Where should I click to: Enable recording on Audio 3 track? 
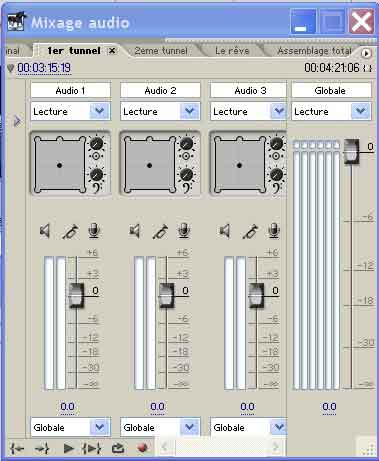[274, 230]
